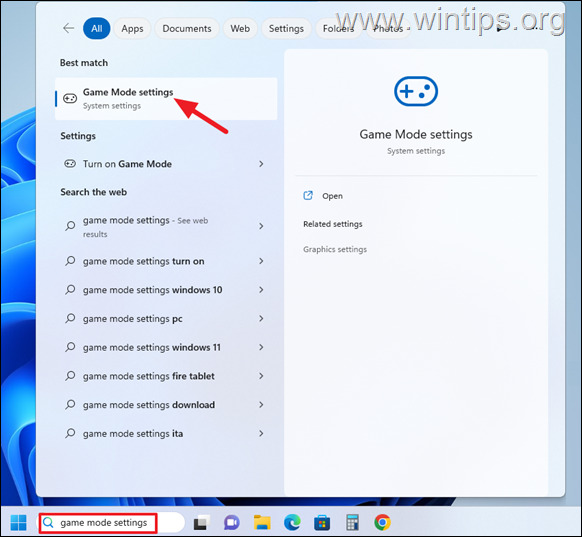Open Task View from the taskbar
This screenshot has height=537, width=582.
pos(202,523)
